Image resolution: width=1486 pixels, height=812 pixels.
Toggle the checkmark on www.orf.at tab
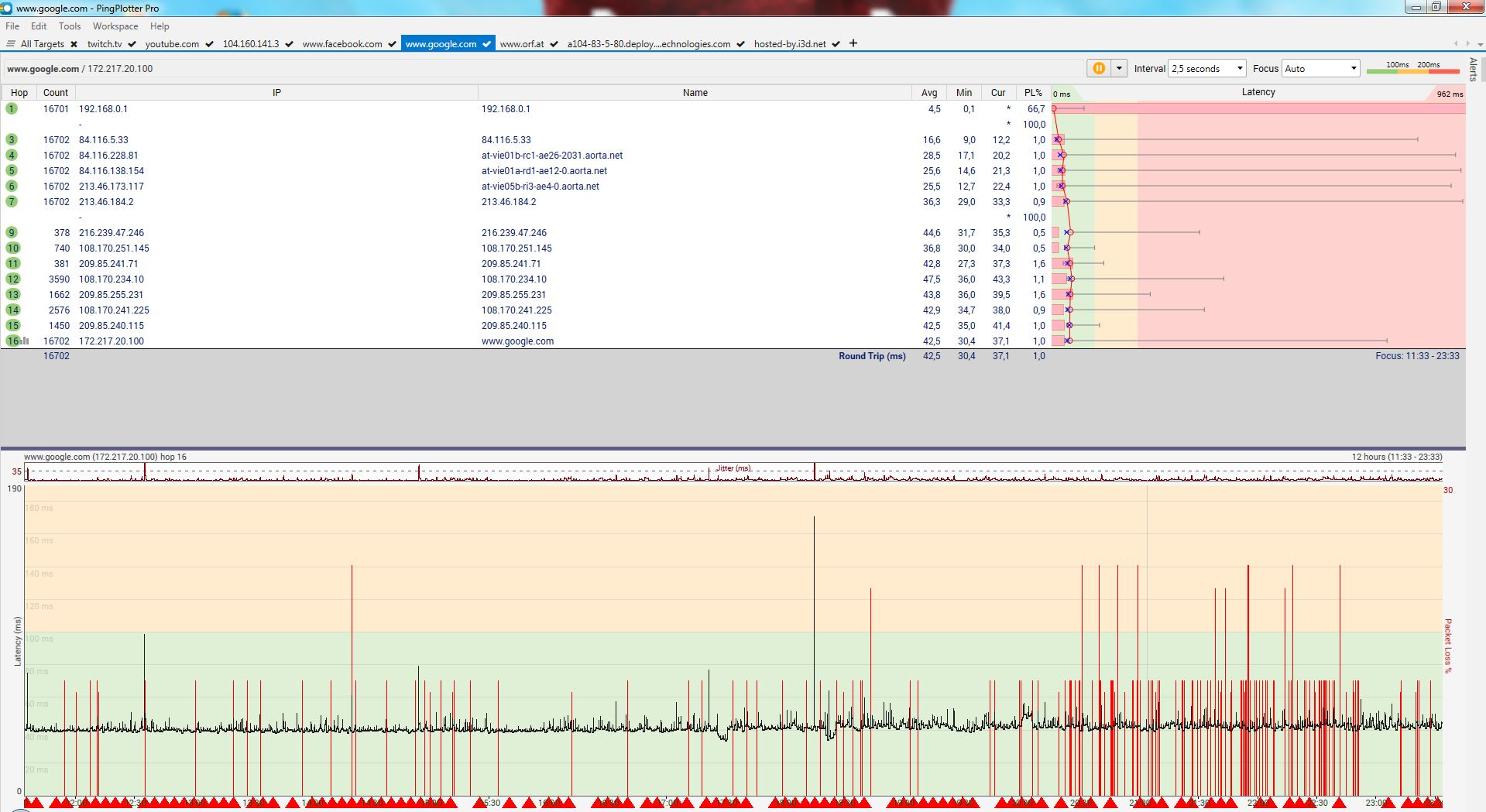click(554, 44)
